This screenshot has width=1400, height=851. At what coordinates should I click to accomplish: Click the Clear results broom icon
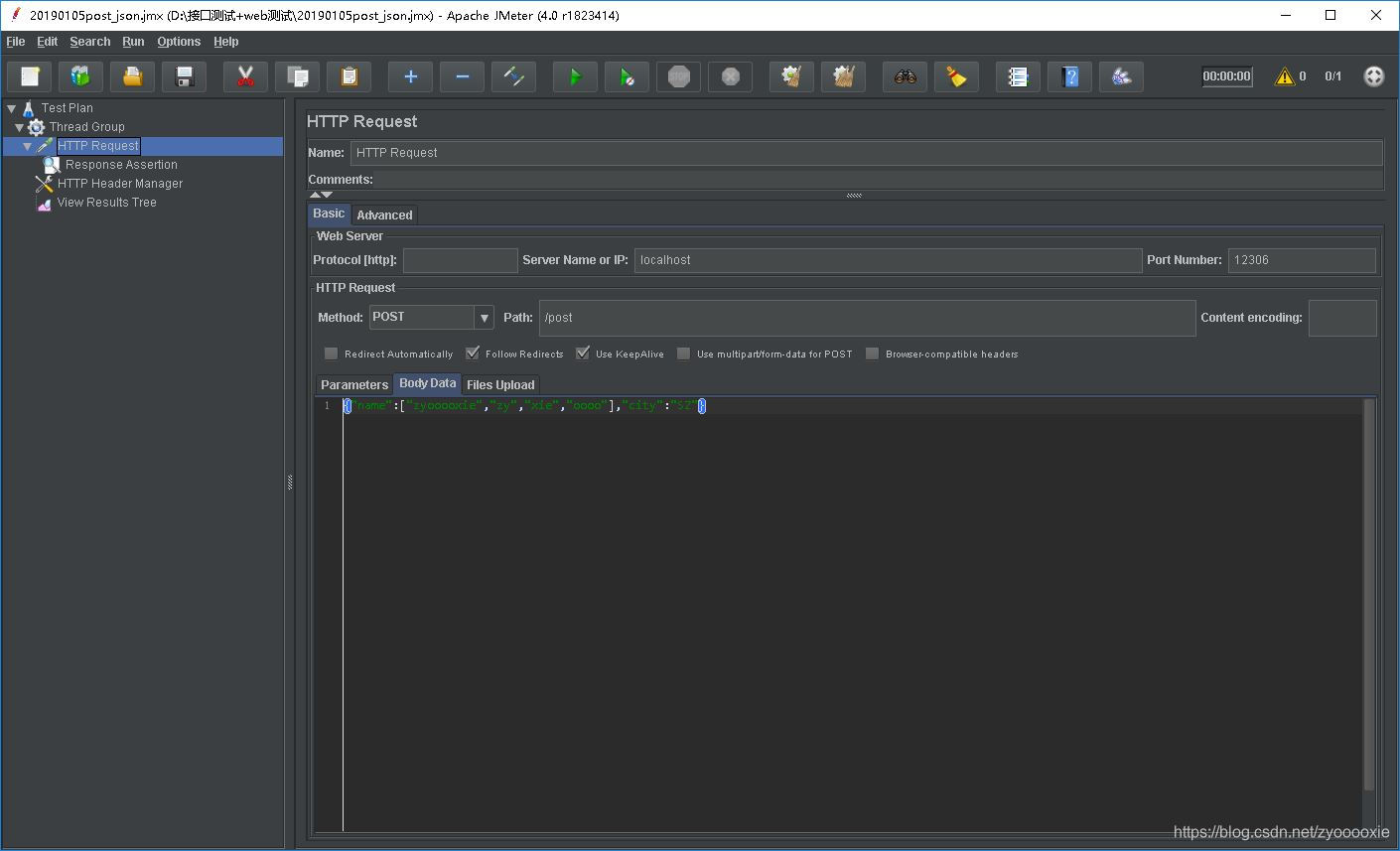[x=791, y=76]
